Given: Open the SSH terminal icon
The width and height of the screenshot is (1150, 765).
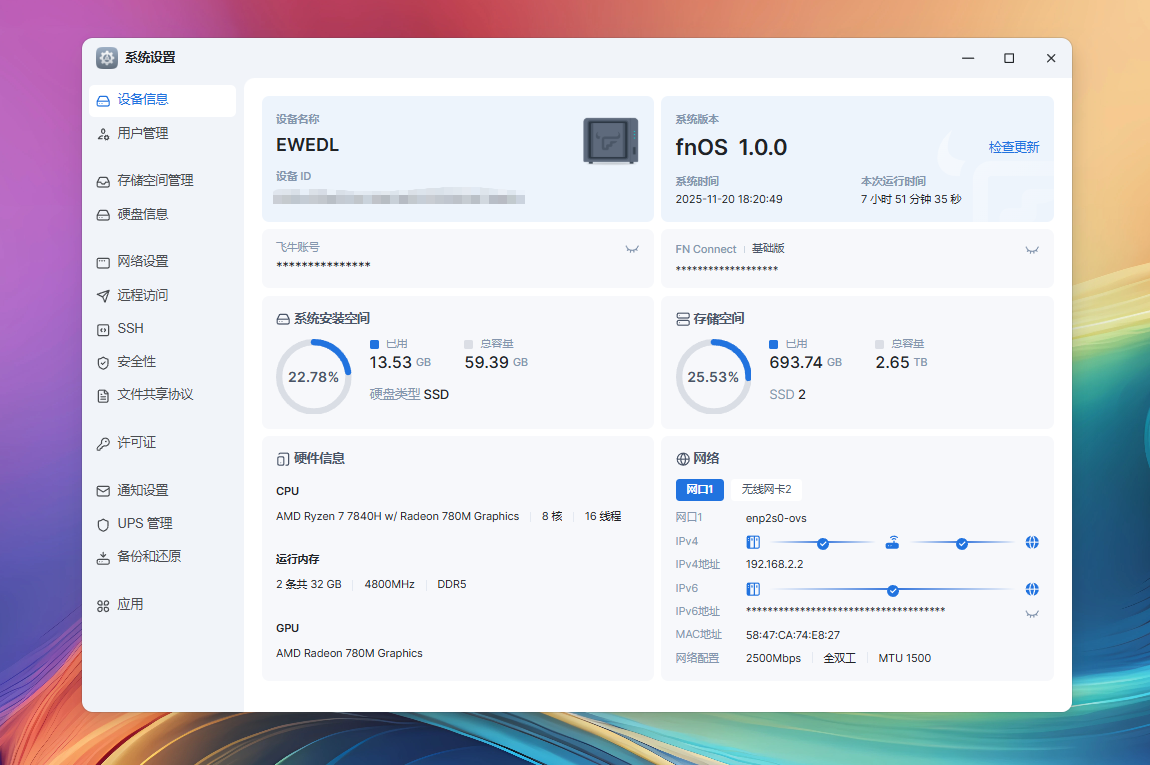Looking at the screenshot, I should (103, 329).
